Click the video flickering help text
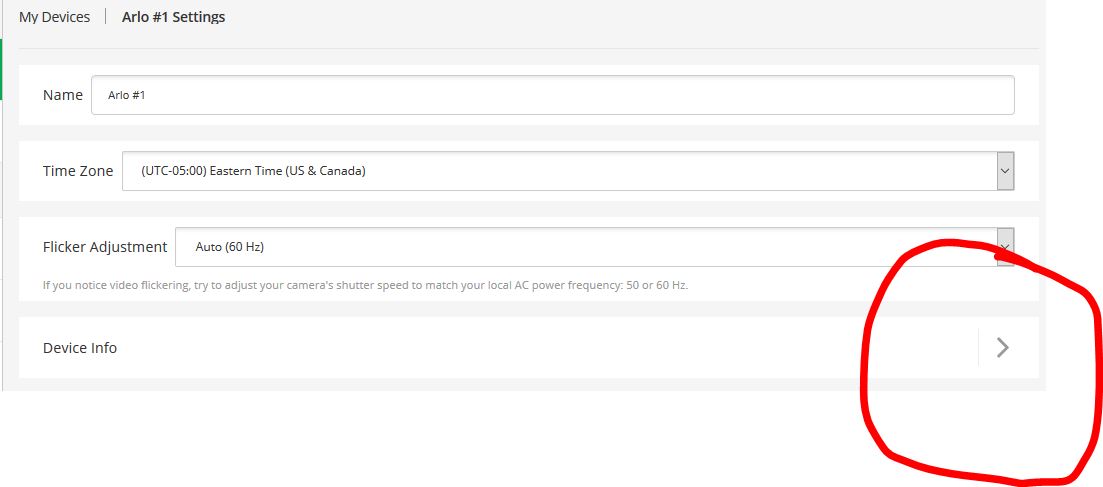This screenshot has width=1103, height=487. pos(365,286)
